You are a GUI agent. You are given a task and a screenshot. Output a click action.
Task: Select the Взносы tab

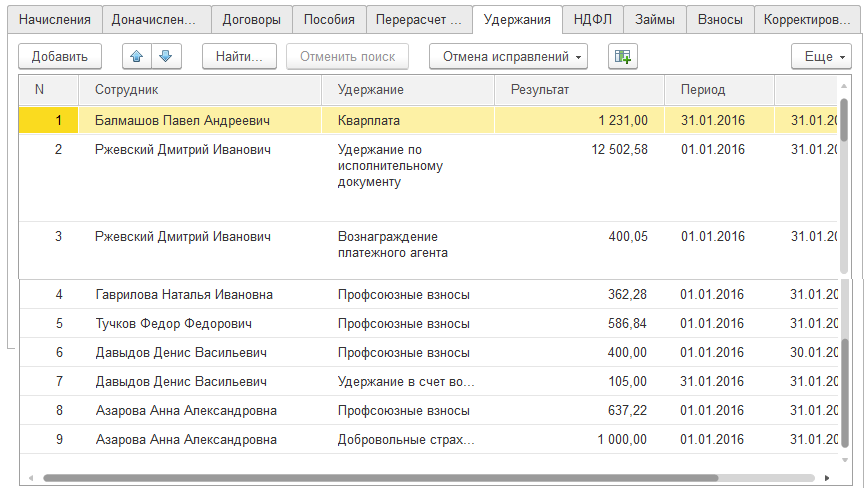click(719, 19)
